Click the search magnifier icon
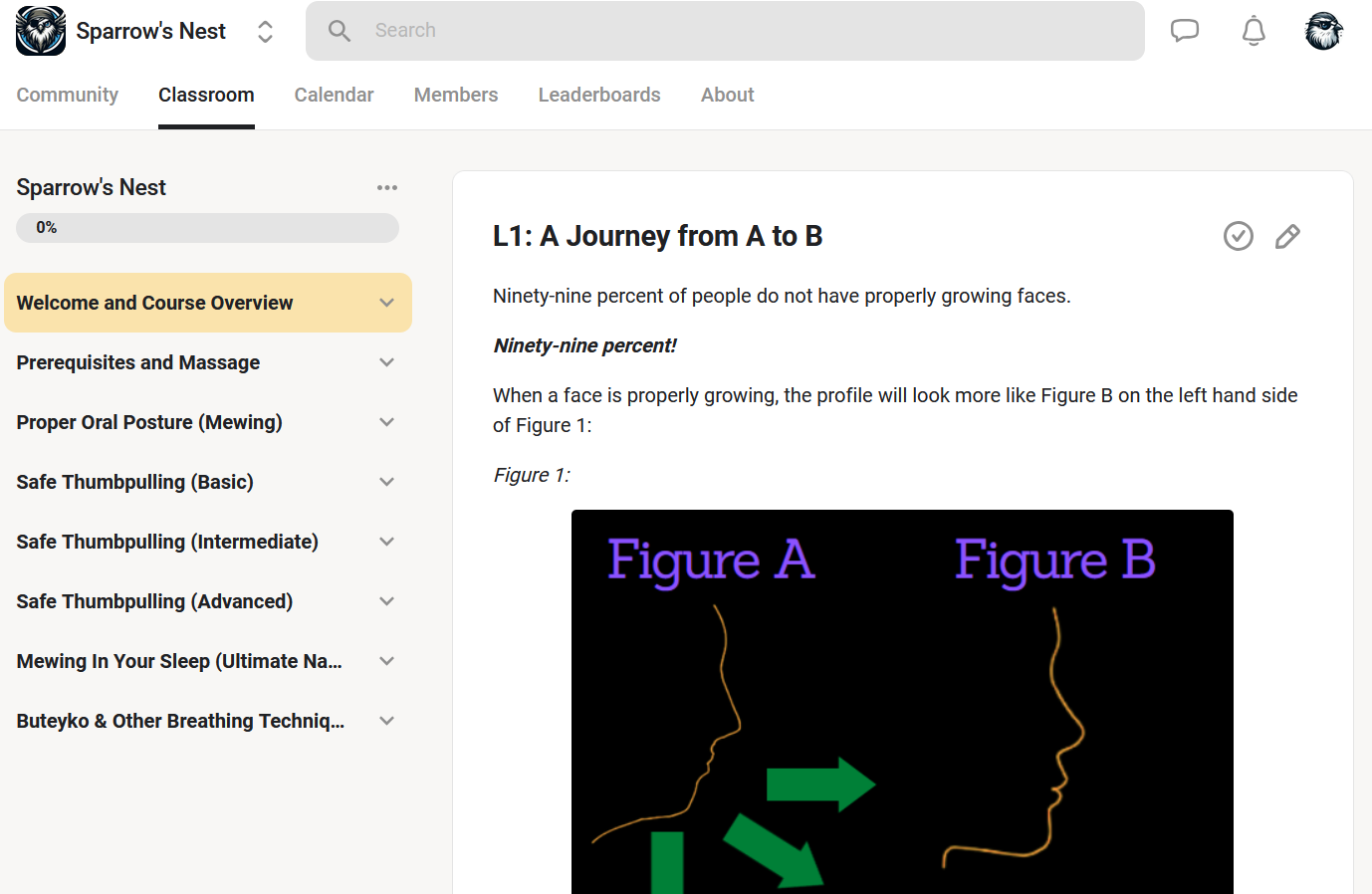 (x=340, y=31)
